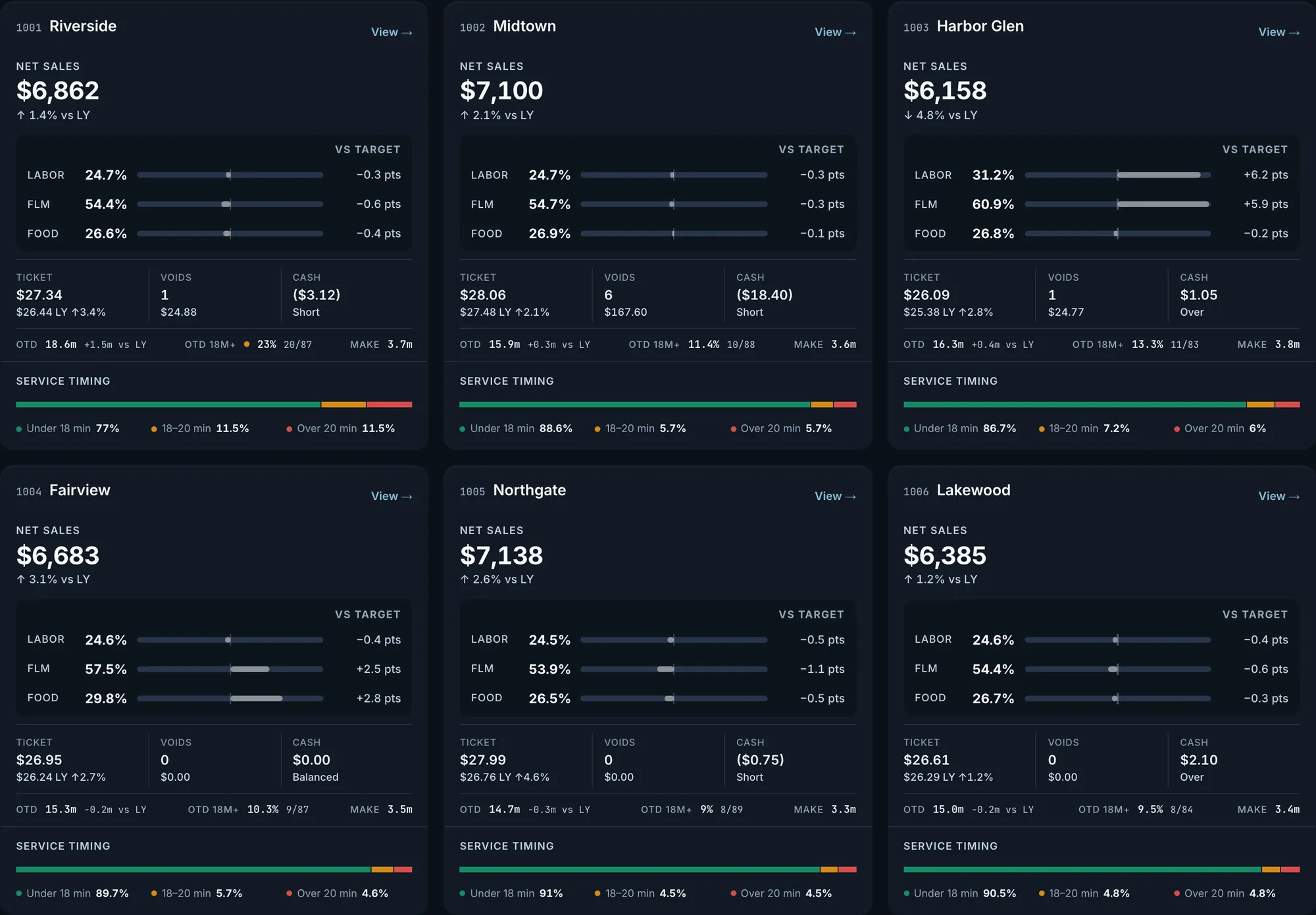
Task: Click the Riverside store title
Action: click(x=83, y=26)
